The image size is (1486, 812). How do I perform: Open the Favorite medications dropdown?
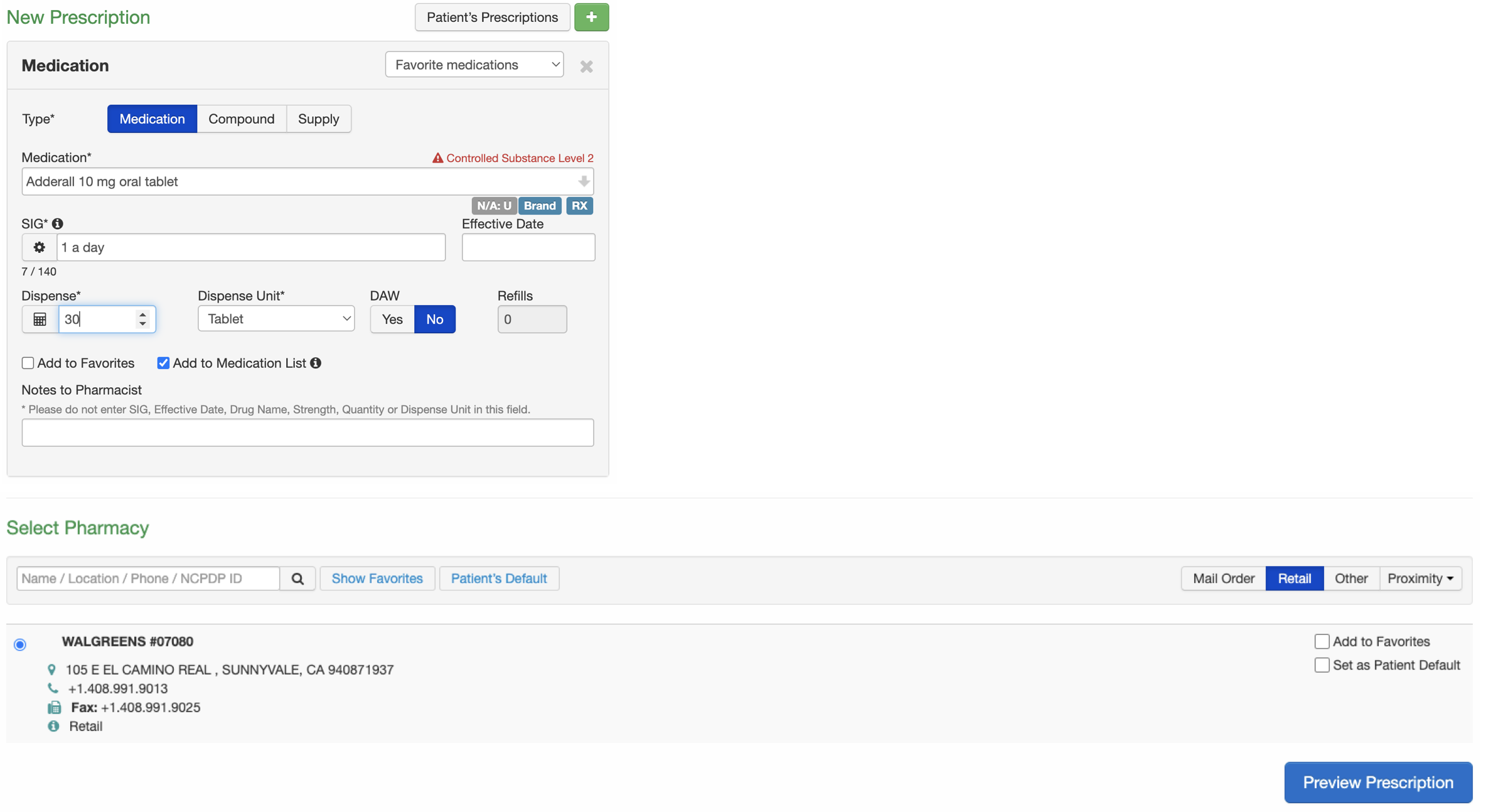pos(474,65)
